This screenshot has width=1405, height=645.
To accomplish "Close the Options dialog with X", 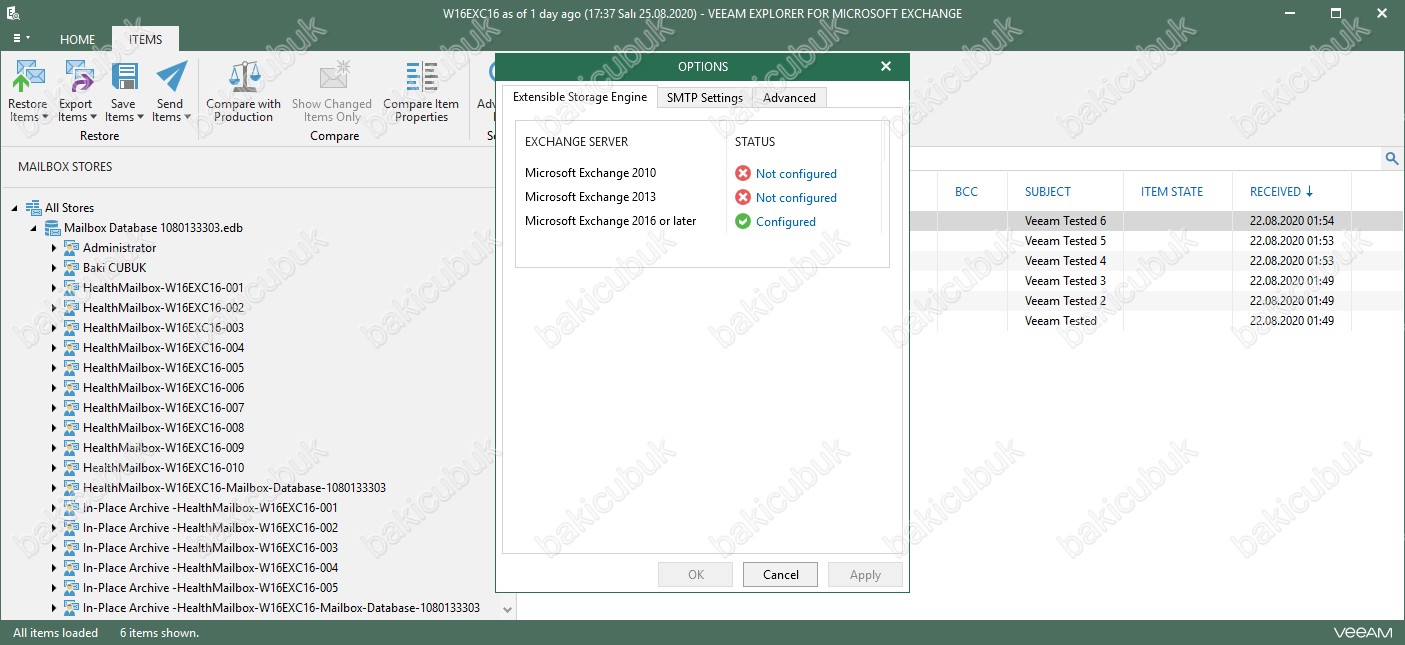I will 886,66.
